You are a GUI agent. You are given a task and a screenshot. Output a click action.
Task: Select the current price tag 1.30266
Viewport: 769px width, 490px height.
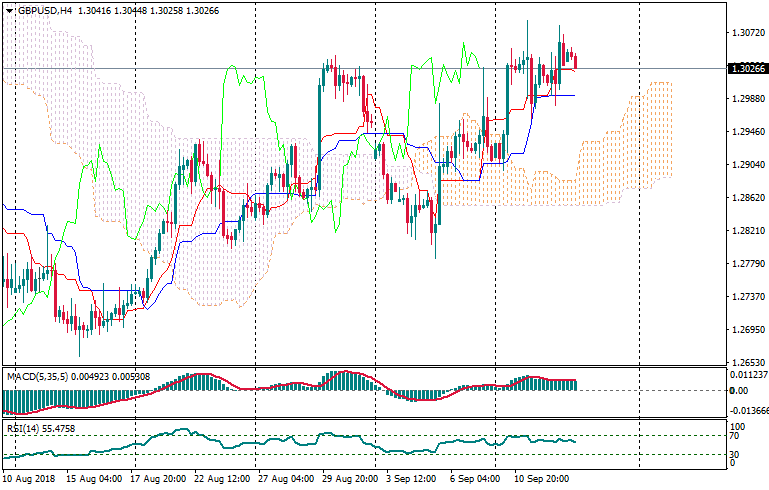(x=746, y=68)
